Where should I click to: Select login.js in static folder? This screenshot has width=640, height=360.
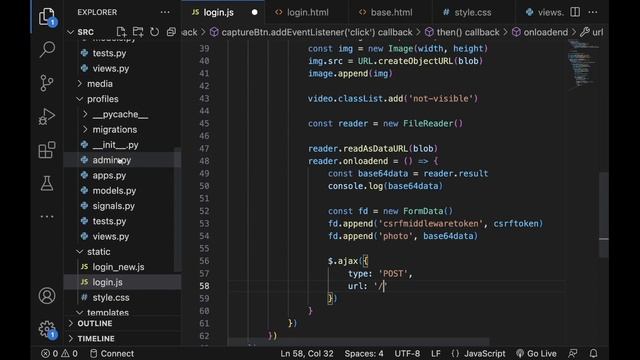107,282
